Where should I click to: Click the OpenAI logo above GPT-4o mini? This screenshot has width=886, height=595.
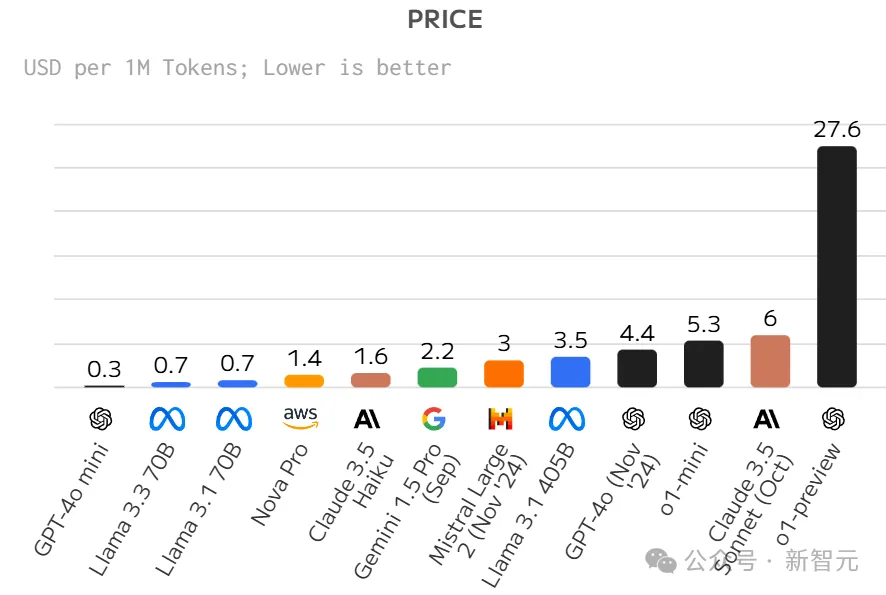click(101, 419)
